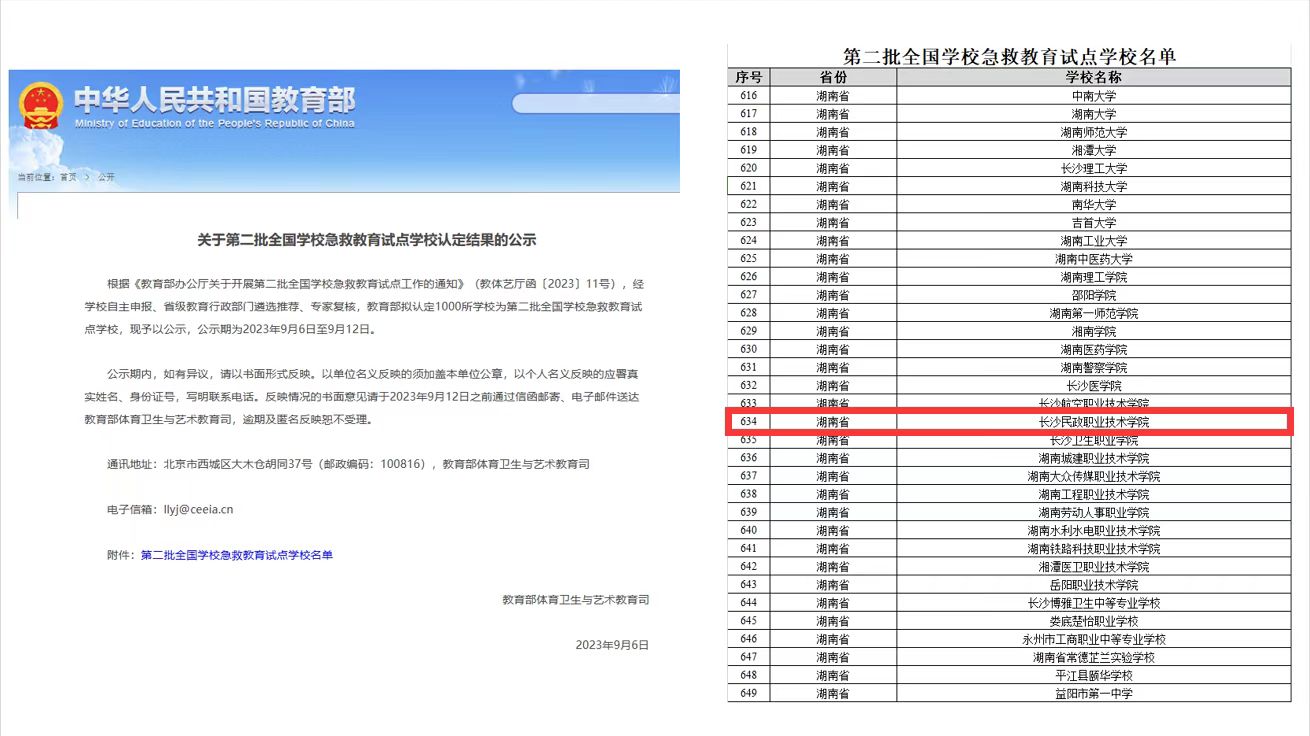The image size is (1310, 736).
Task: Click 湖南省 in row 627
Action: [x=833, y=295]
